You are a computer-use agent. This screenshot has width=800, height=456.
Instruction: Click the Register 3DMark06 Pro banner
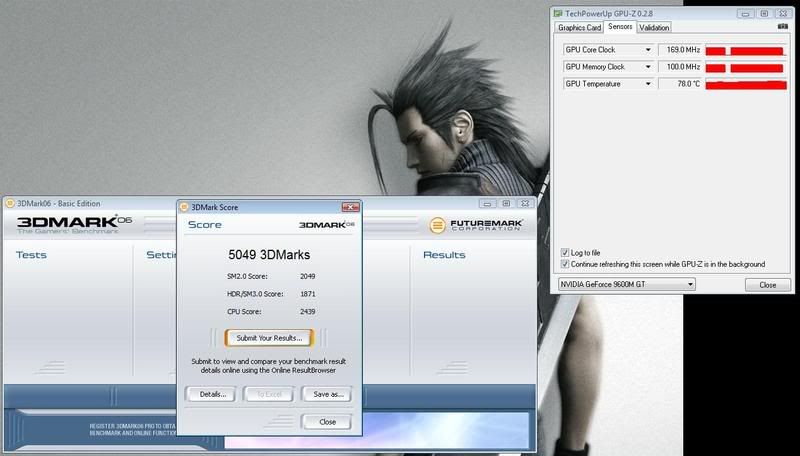point(133,429)
